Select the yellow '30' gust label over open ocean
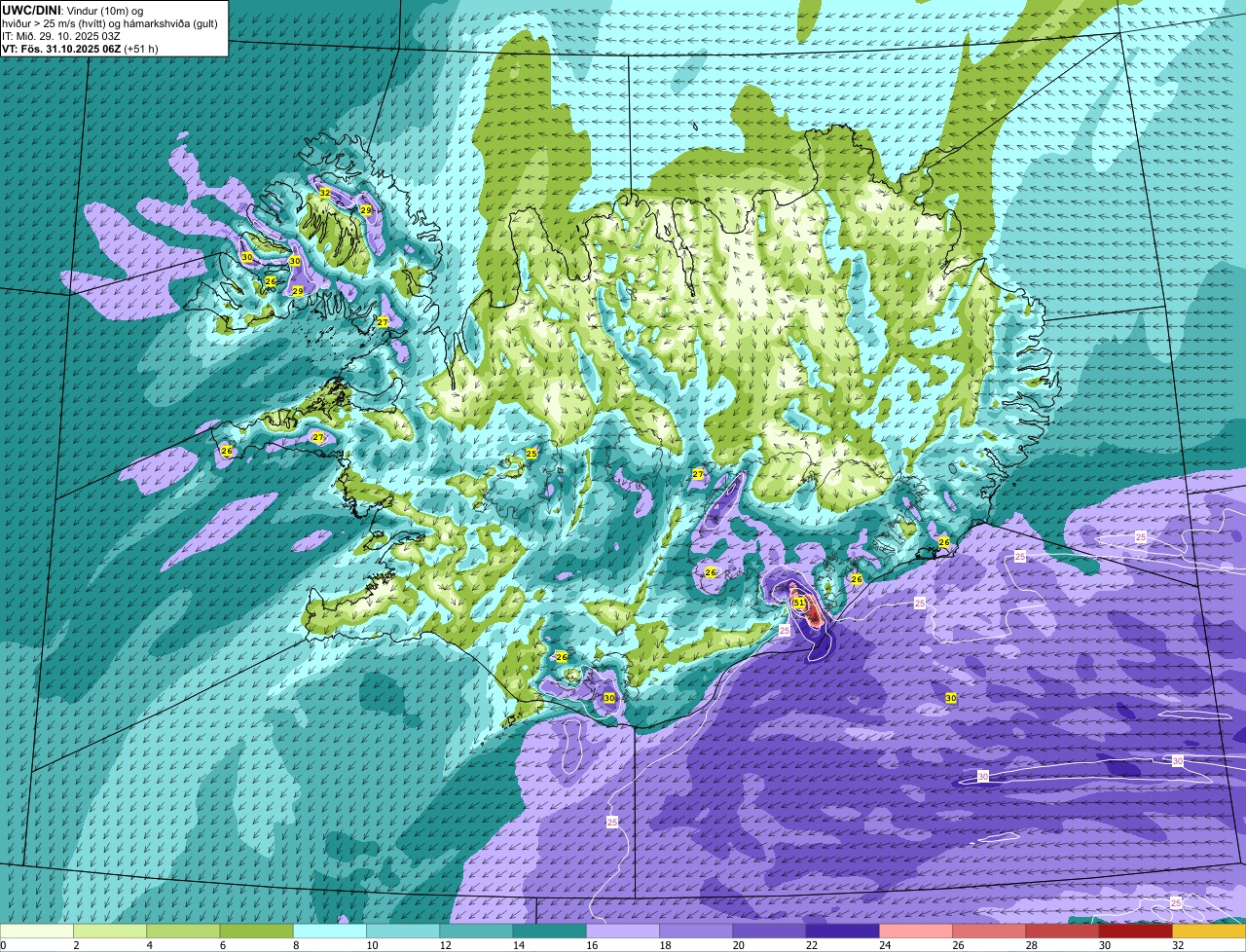 (x=951, y=698)
